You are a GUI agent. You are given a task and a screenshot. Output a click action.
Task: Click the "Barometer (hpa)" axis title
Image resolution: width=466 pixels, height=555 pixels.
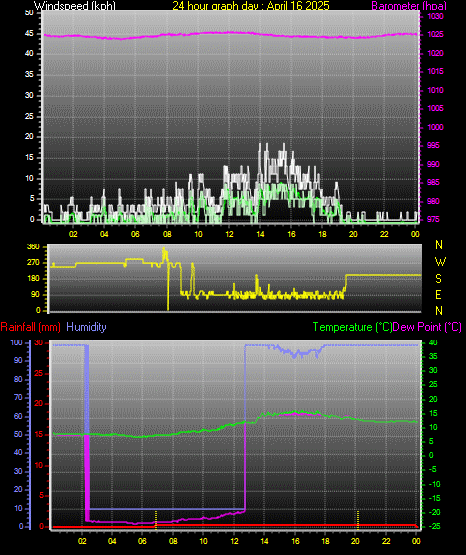(x=409, y=6)
